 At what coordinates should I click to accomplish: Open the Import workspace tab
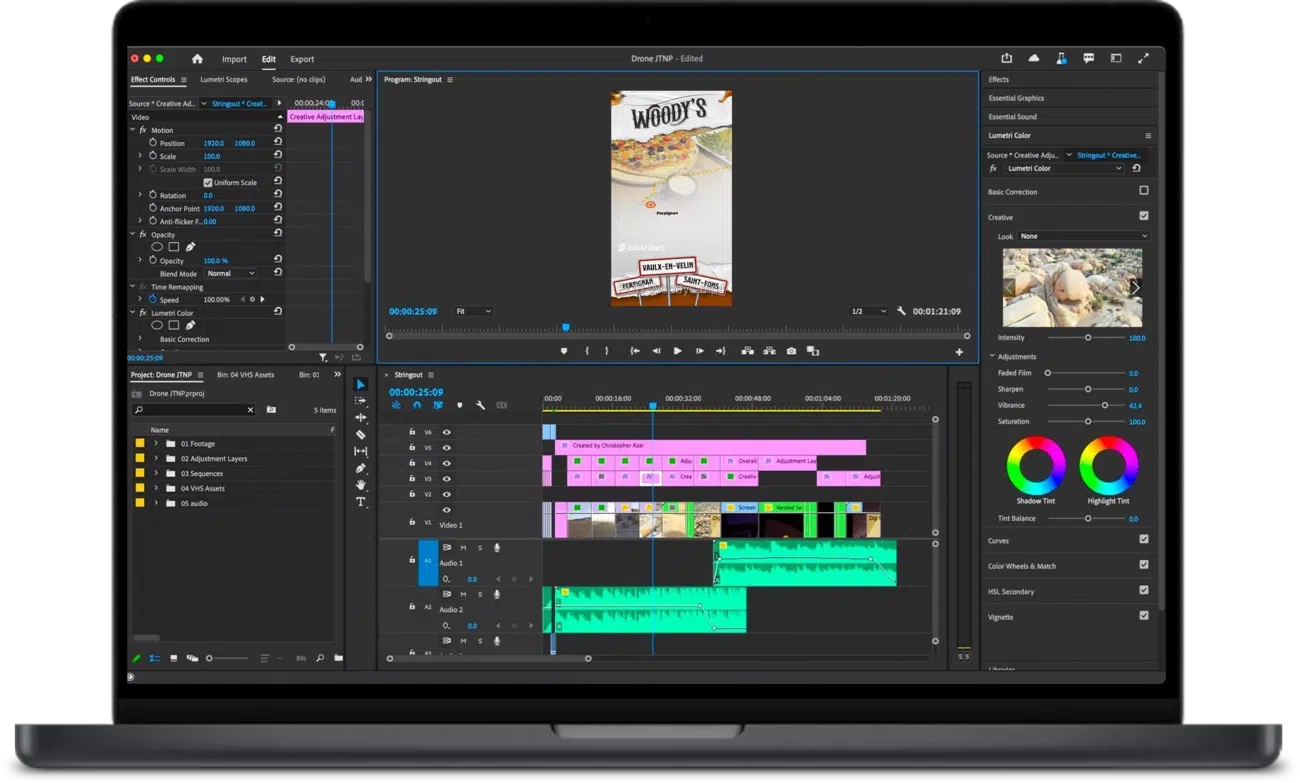(x=234, y=59)
